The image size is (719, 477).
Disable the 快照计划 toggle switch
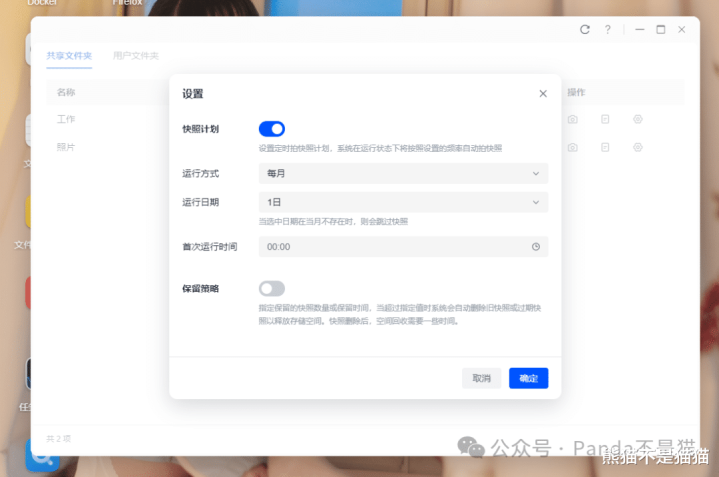coord(272,129)
